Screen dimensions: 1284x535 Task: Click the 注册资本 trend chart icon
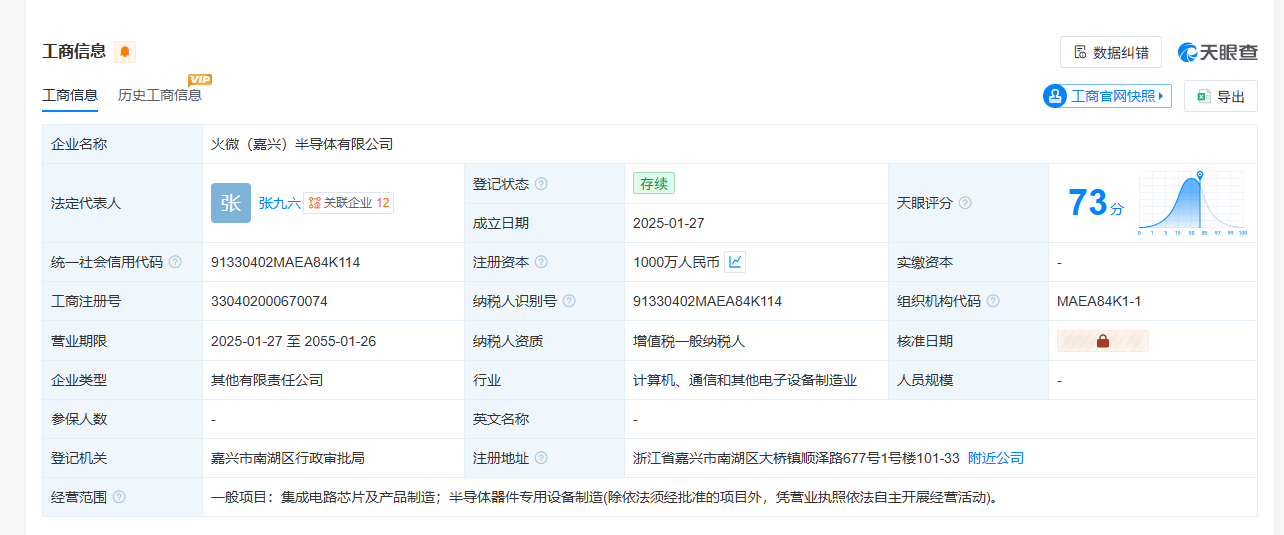[735, 262]
